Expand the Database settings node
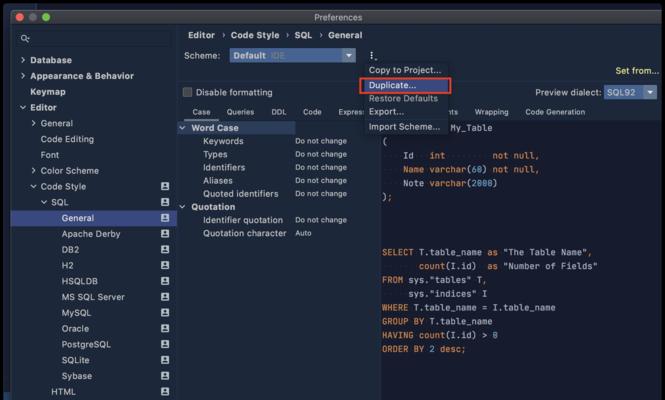 click(23, 60)
